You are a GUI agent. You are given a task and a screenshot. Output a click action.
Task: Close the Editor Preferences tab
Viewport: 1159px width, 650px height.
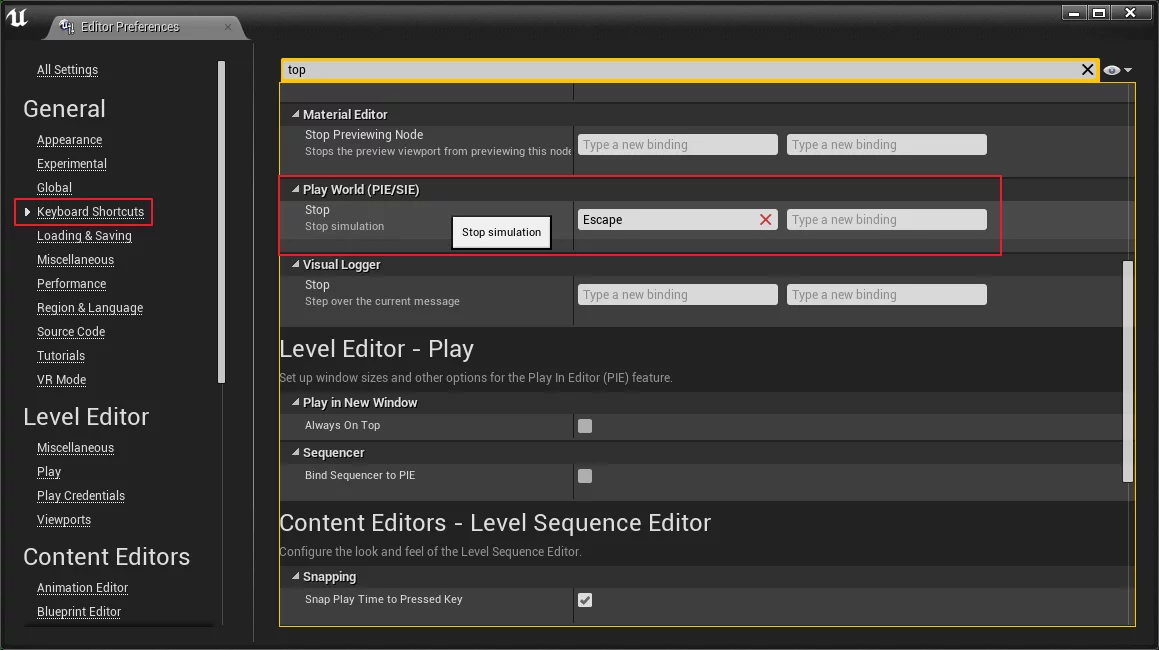[x=228, y=27]
